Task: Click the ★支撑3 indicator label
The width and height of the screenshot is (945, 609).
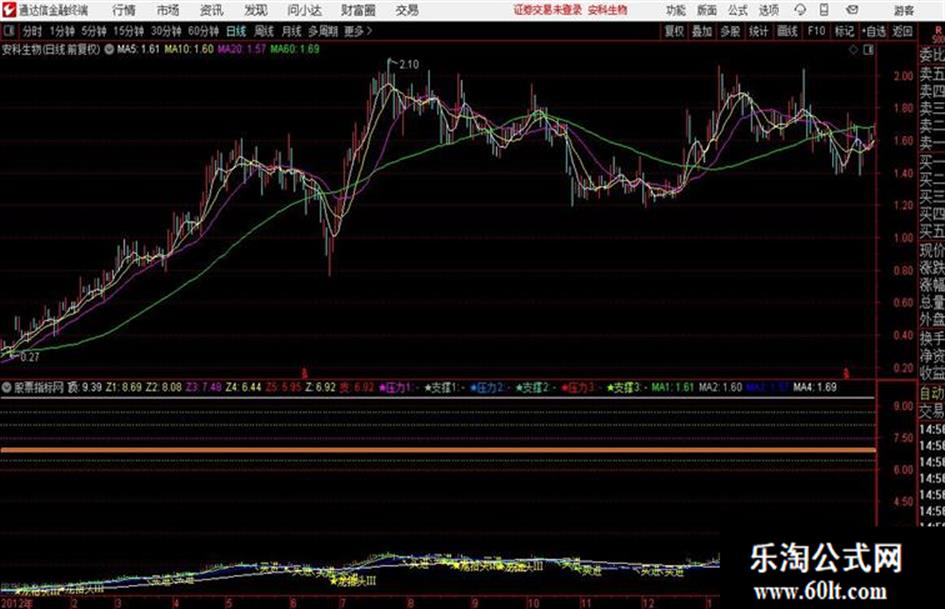Action: [626, 388]
